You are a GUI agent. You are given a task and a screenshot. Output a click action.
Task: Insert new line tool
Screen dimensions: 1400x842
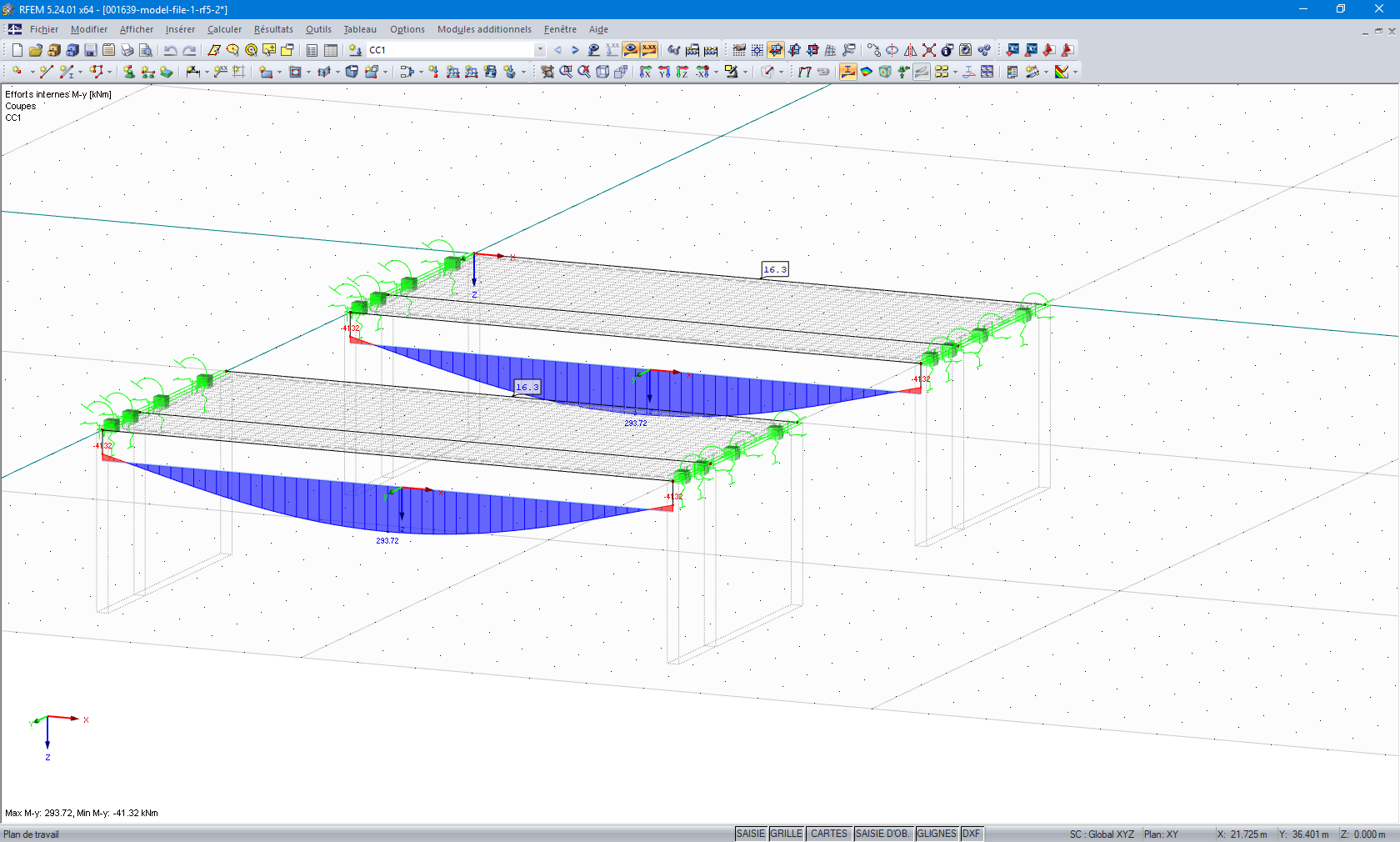pos(45,72)
